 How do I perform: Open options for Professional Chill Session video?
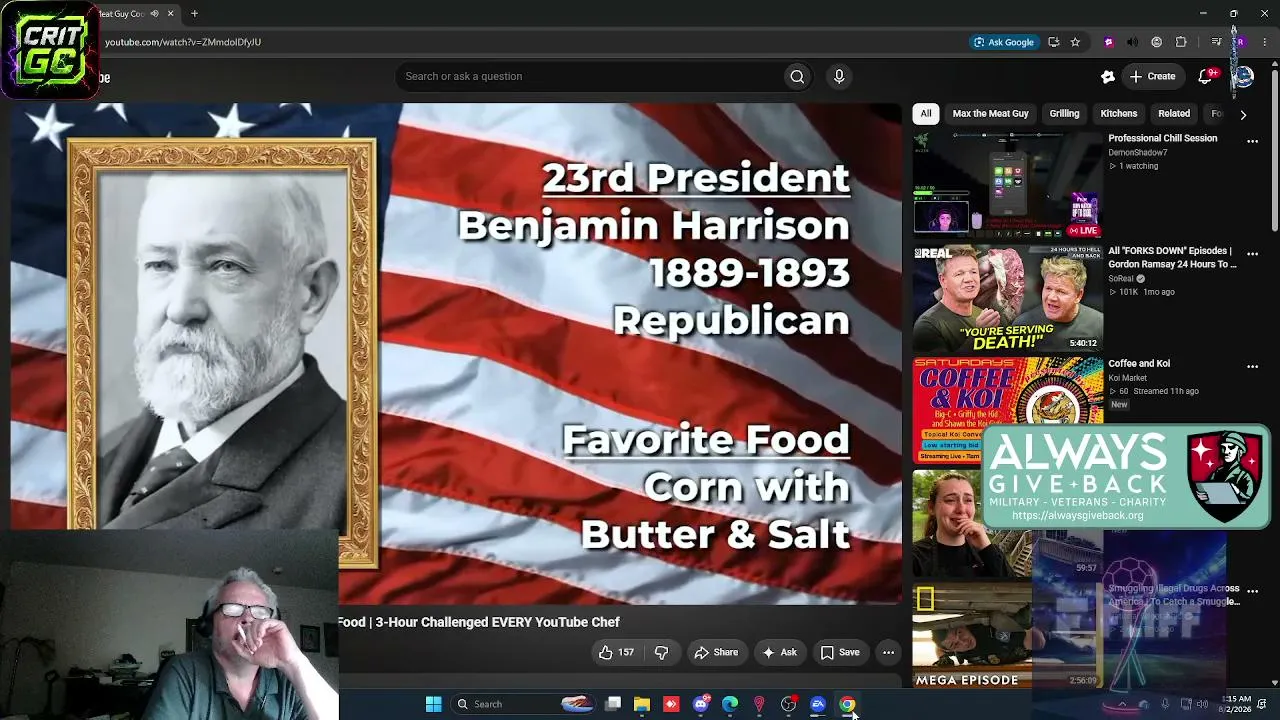coord(1252,141)
